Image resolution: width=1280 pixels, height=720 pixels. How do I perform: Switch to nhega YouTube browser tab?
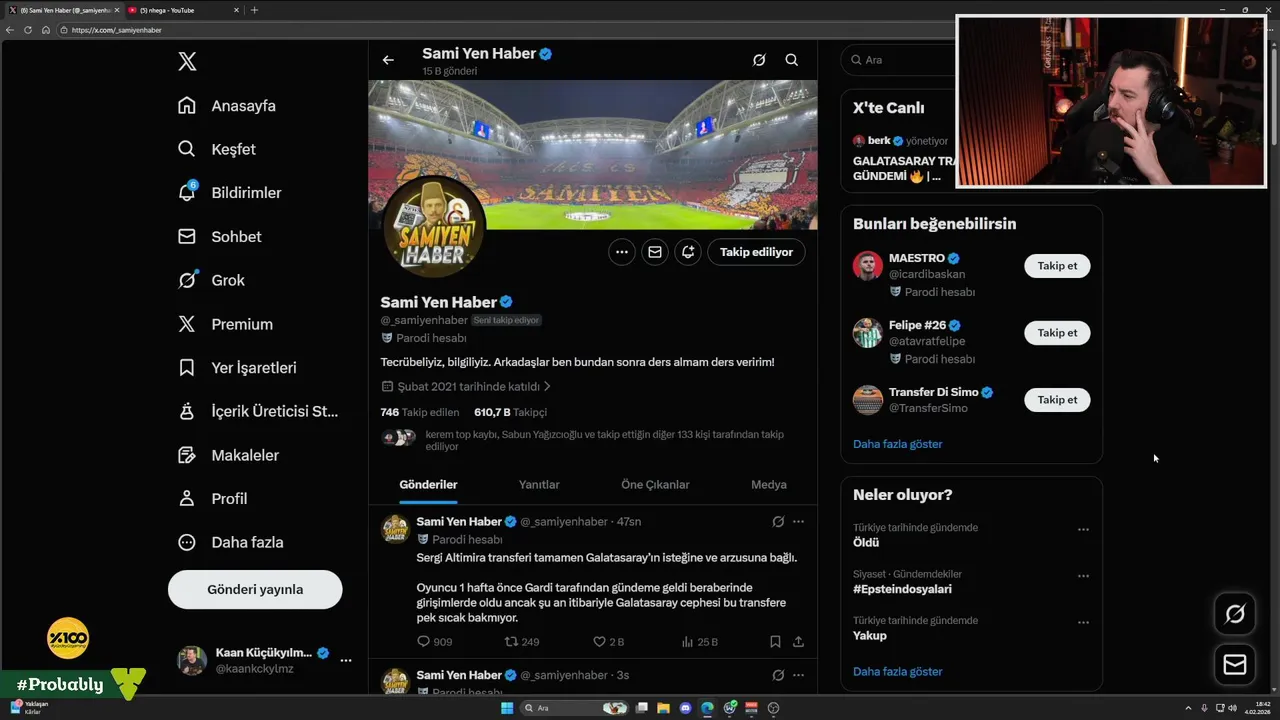pos(181,10)
